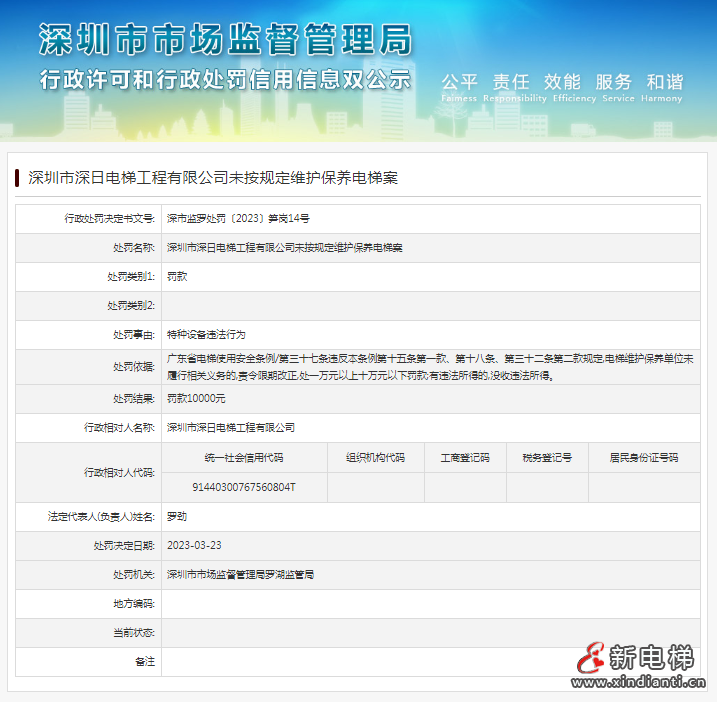Select the value 特种设备违法行为
This screenshot has height=702, width=717.
pyautogui.click(x=206, y=335)
